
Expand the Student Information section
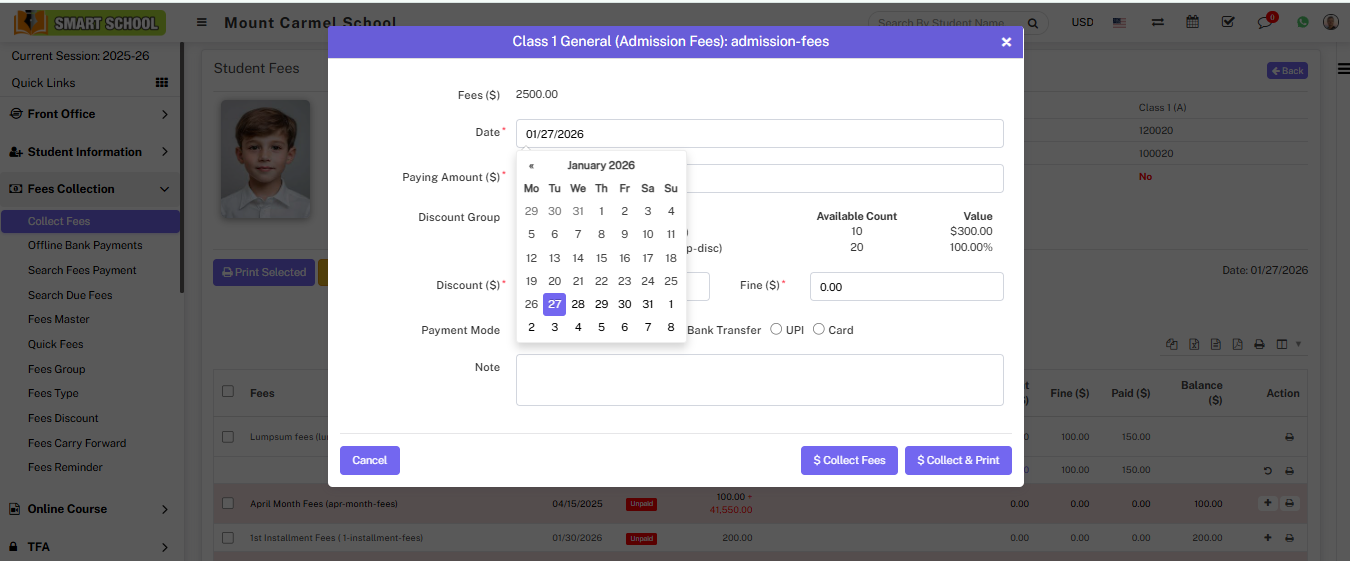coord(90,152)
